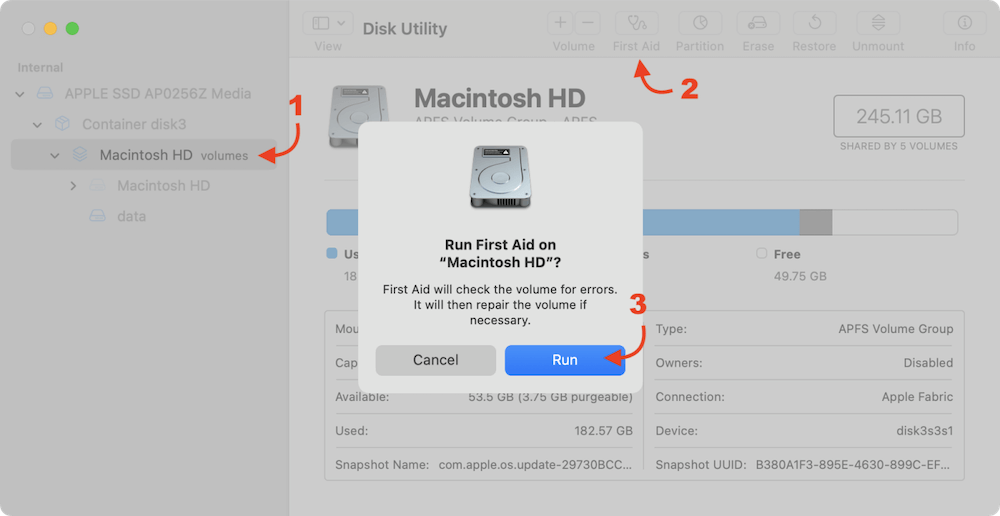Collapse APPLE SSD AP0256Z Media disk
This screenshot has height=516, width=1000.
tap(20, 94)
